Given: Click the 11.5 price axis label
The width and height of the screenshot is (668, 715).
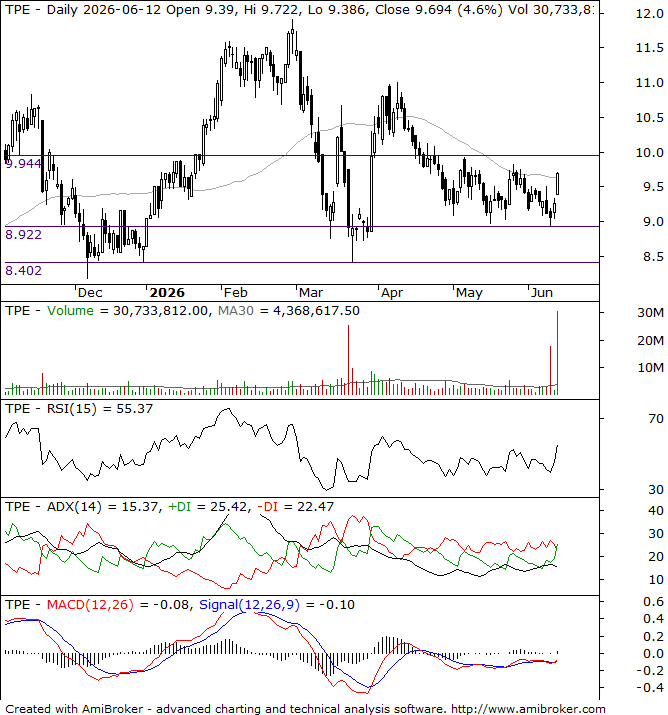Looking at the screenshot, I should [x=650, y=48].
